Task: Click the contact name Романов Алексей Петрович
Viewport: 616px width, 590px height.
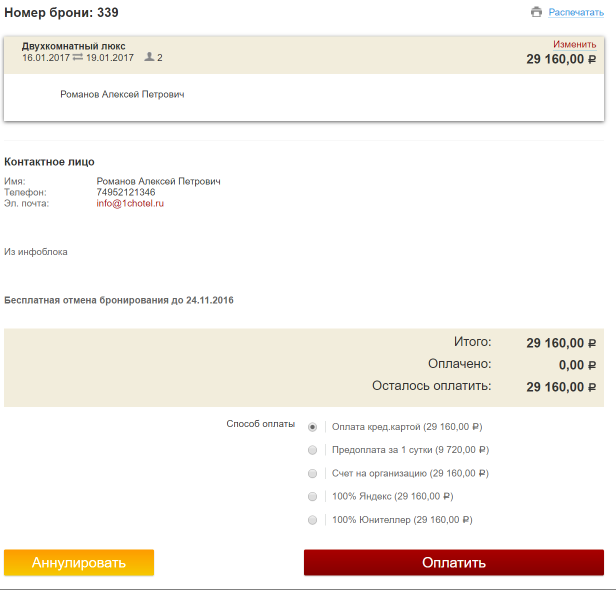Action: tap(158, 181)
